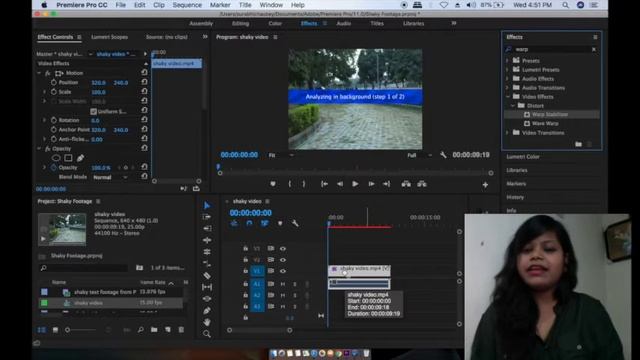This screenshot has width=640, height=360.
Task: Open Blend Mode Normal dropdown
Action: [110, 177]
